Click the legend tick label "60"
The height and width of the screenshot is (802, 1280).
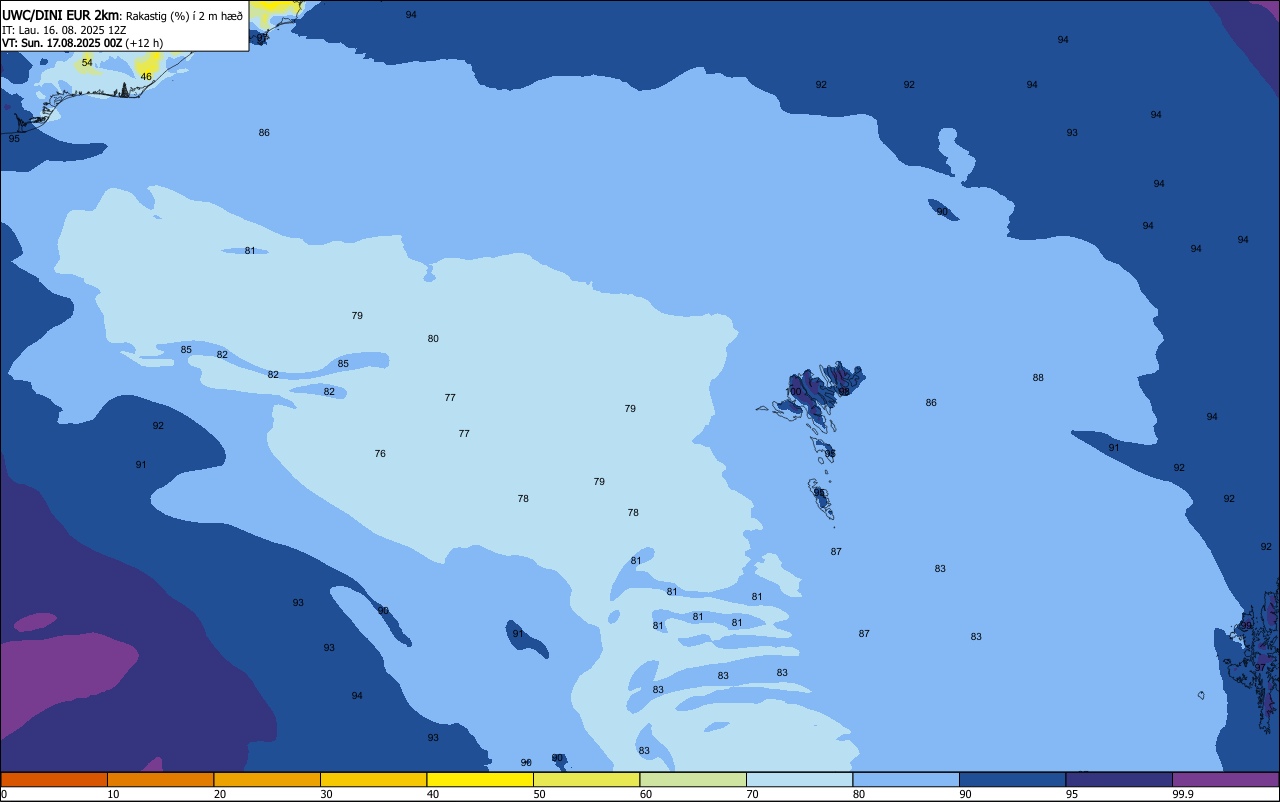coord(646,794)
